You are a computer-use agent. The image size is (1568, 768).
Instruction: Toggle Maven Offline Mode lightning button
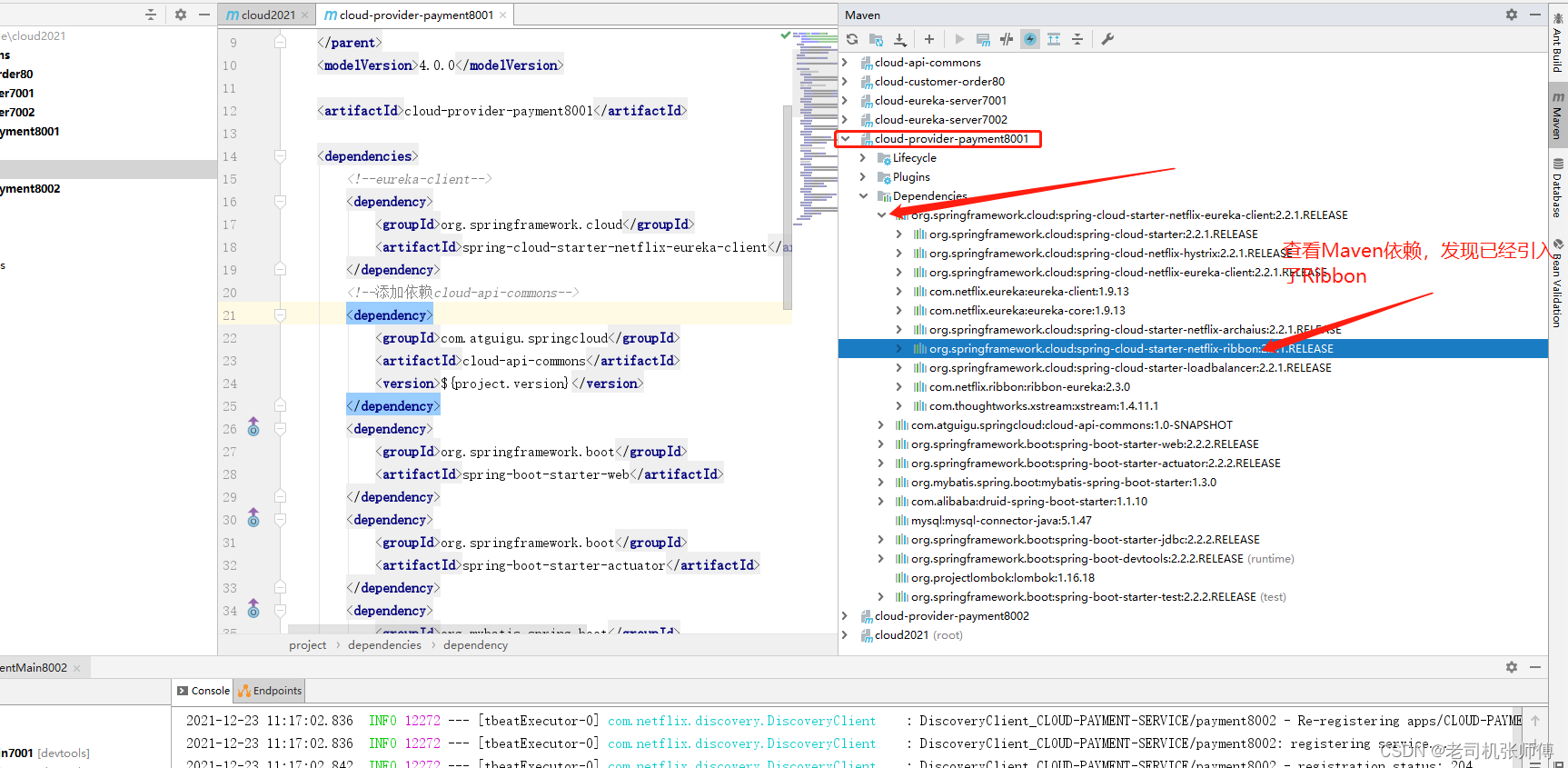pos(1007,39)
